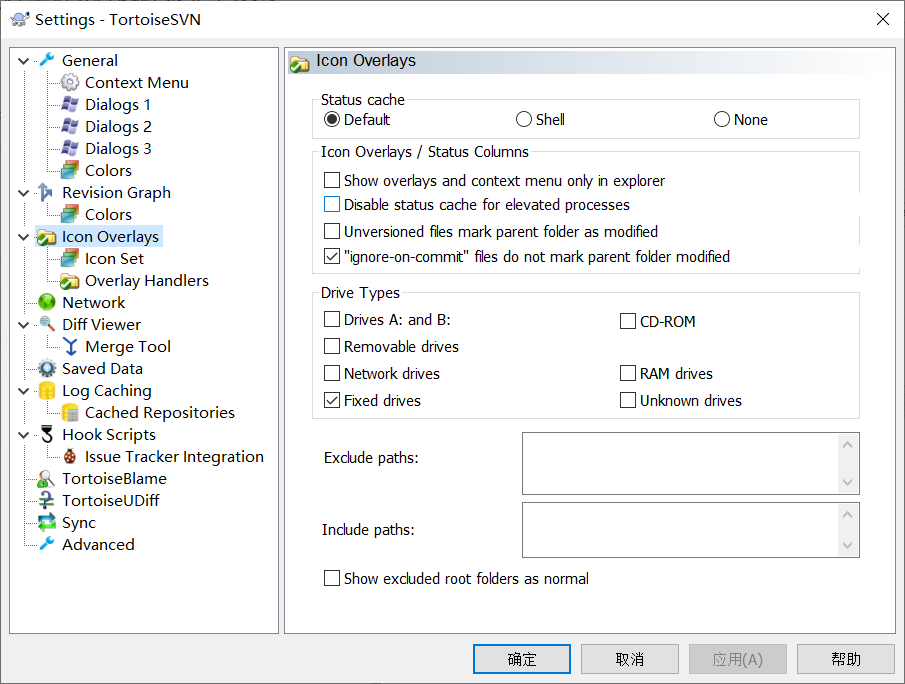Click the 确定 confirm button

tap(522, 659)
